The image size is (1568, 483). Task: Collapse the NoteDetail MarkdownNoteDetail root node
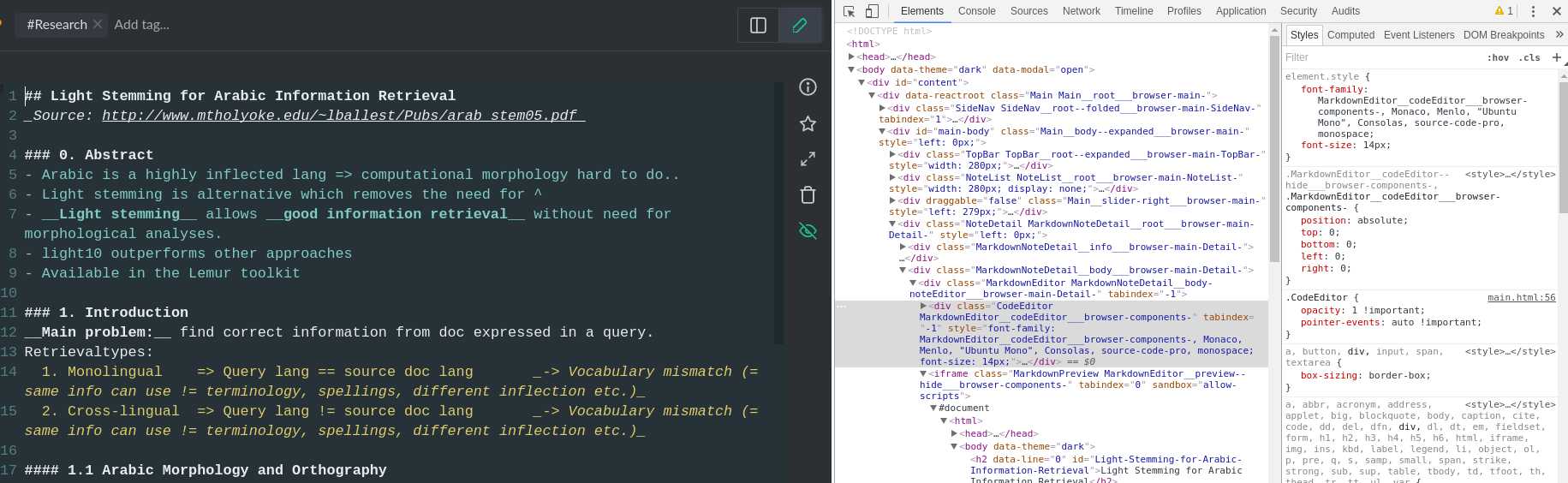pyautogui.click(x=892, y=224)
